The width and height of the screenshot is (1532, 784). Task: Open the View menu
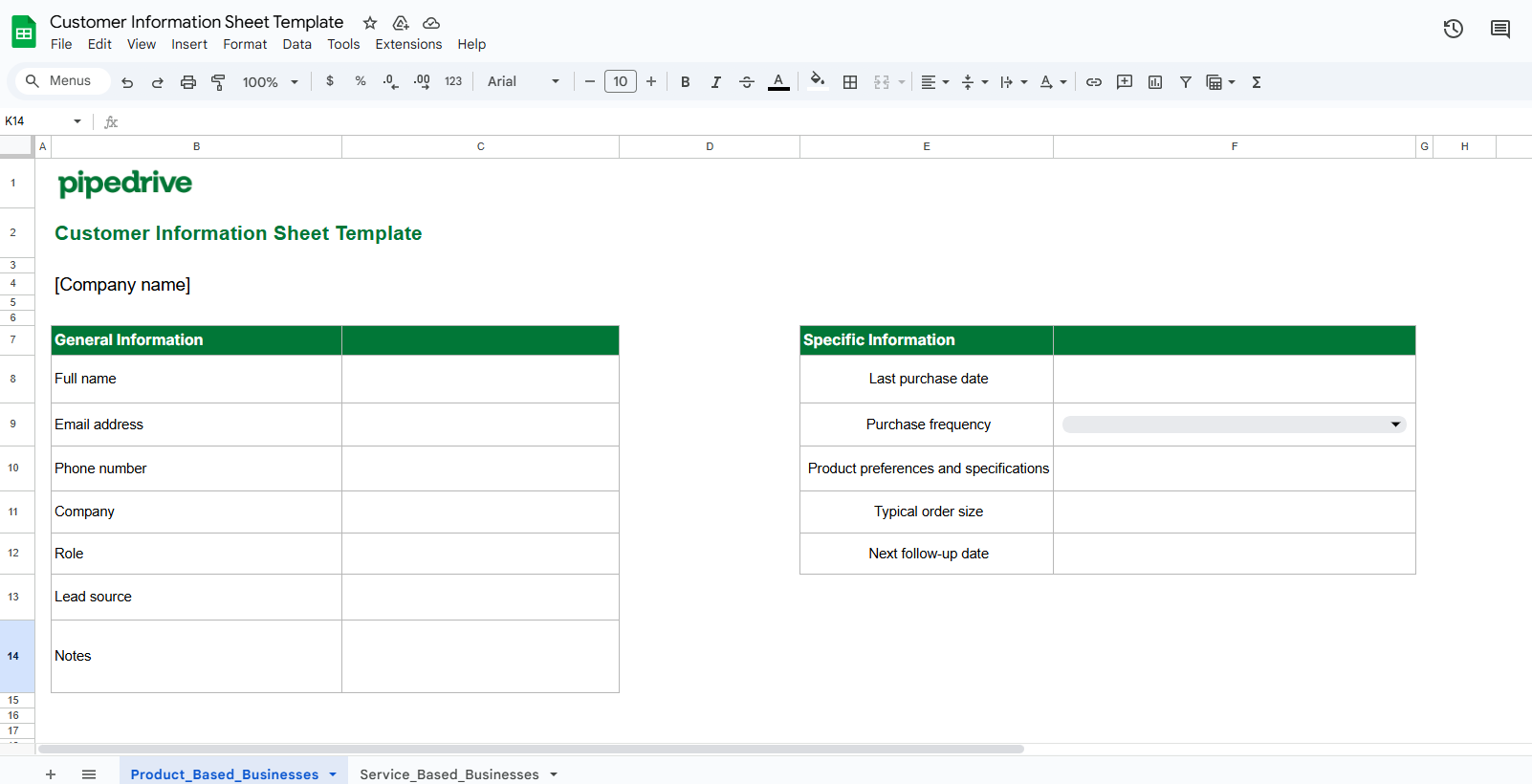click(x=142, y=44)
